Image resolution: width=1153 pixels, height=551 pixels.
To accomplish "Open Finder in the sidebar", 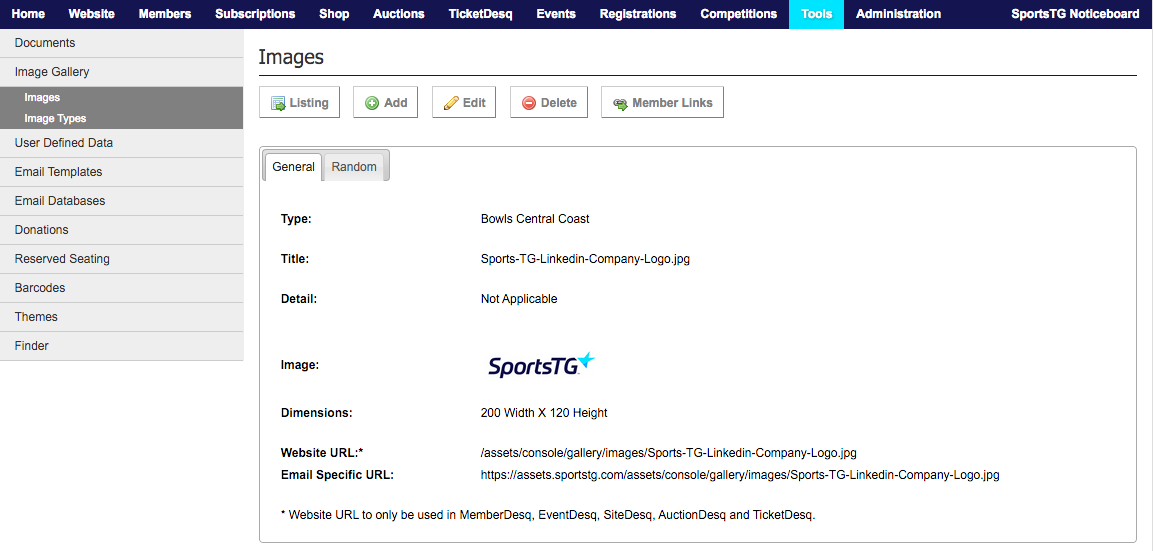I will click(121, 346).
